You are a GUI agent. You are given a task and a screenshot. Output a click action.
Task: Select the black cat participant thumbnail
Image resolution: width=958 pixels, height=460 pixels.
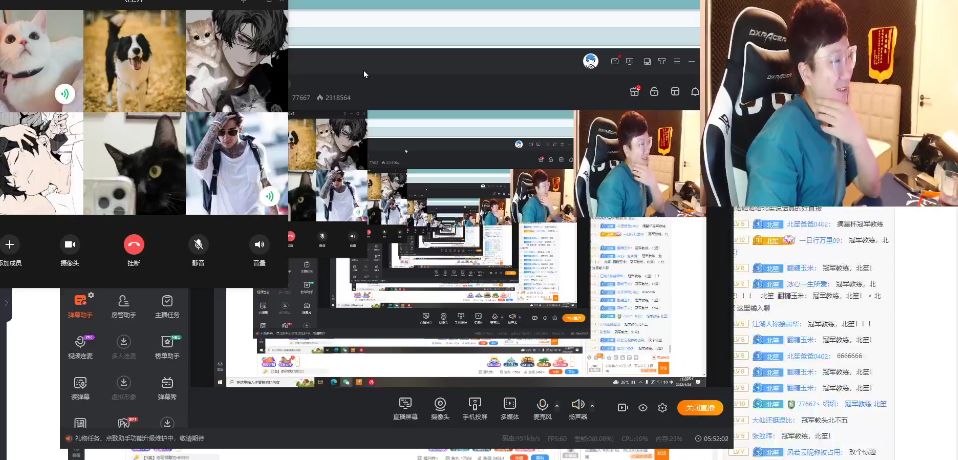134,164
